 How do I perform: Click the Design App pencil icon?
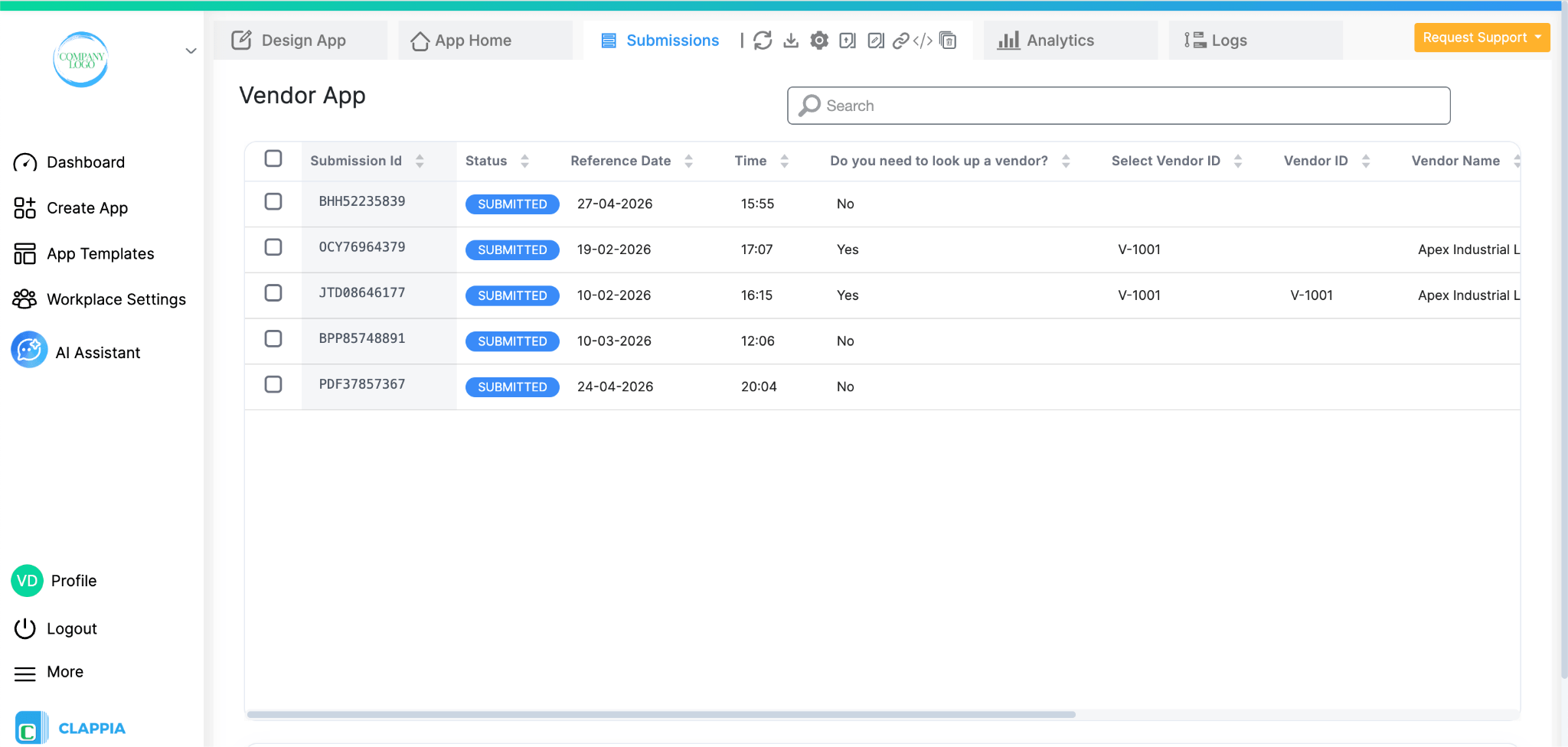(x=242, y=40)
